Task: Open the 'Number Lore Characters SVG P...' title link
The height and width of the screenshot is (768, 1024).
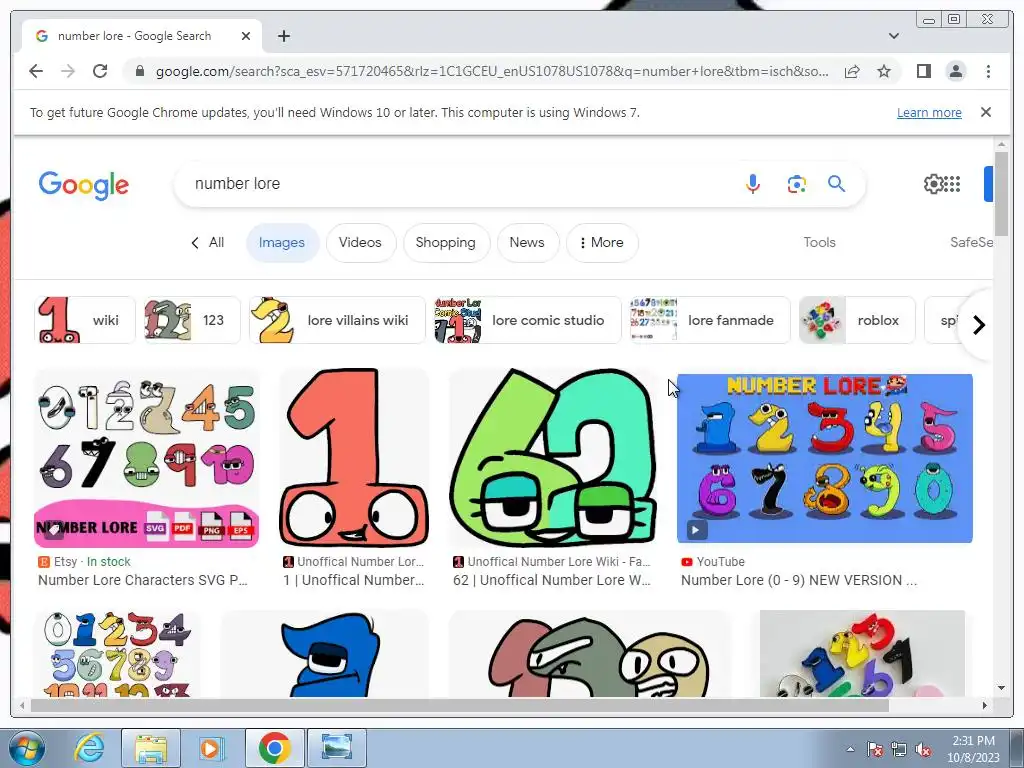Action: [x=142, y=580]
